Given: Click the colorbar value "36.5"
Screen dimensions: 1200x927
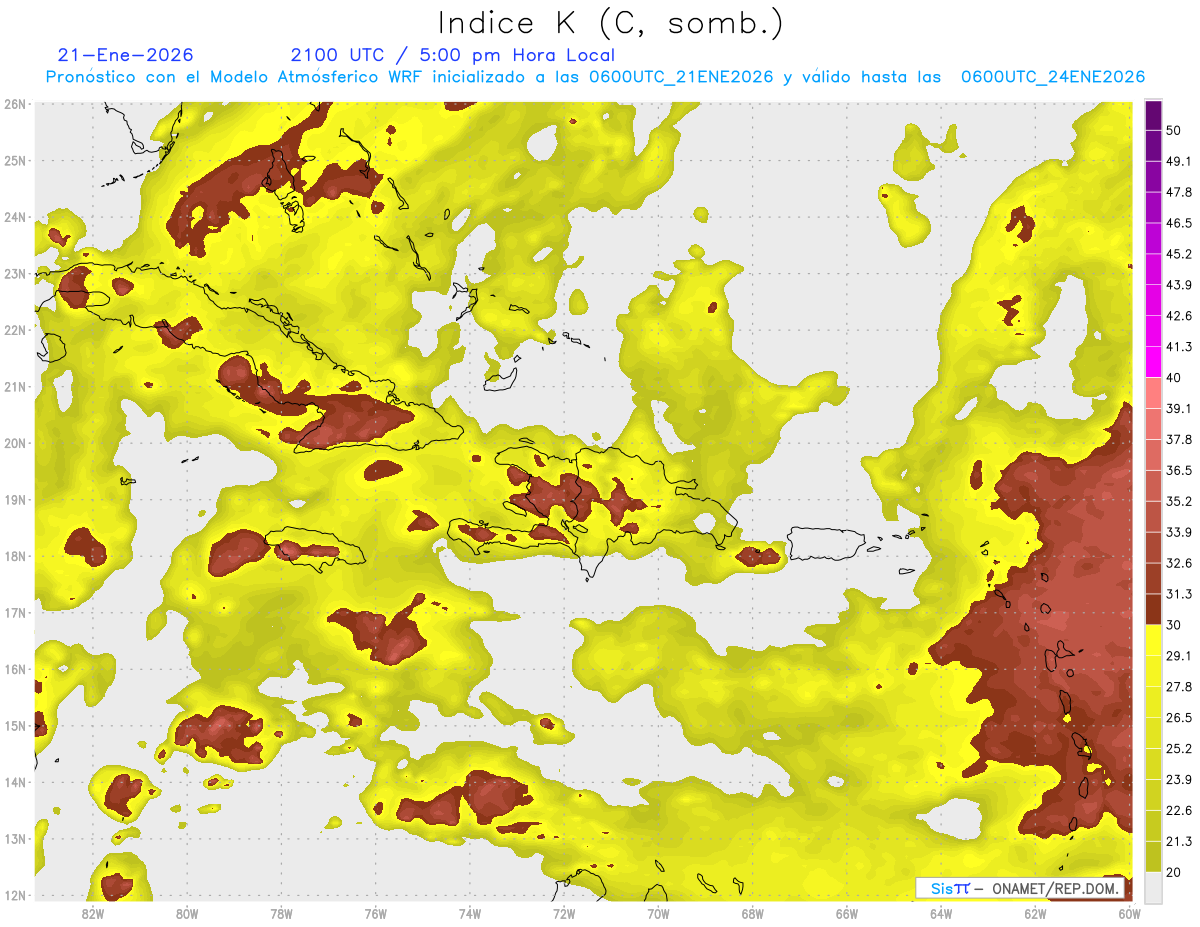Looking at the screenshot, I should click(x=1178, y=470).
